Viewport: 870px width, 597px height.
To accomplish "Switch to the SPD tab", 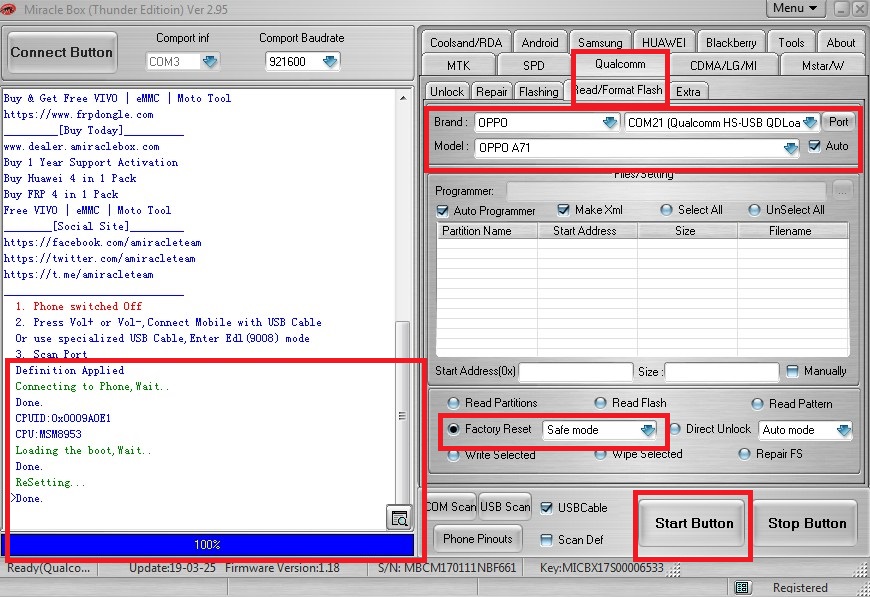I will [x=534, y=65].
